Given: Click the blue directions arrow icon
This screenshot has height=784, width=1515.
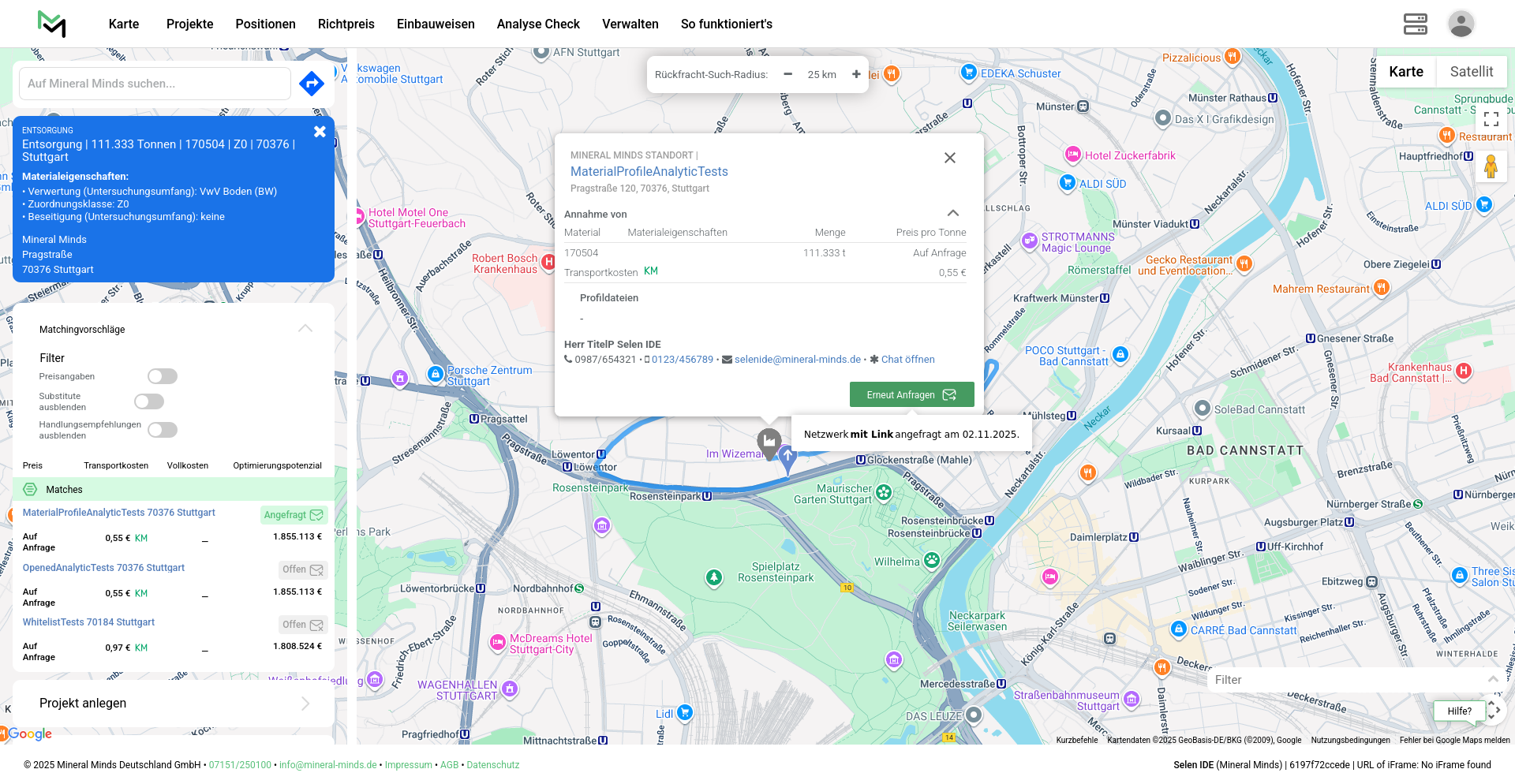Looking at the screenshot, I should tap(312, 83).
